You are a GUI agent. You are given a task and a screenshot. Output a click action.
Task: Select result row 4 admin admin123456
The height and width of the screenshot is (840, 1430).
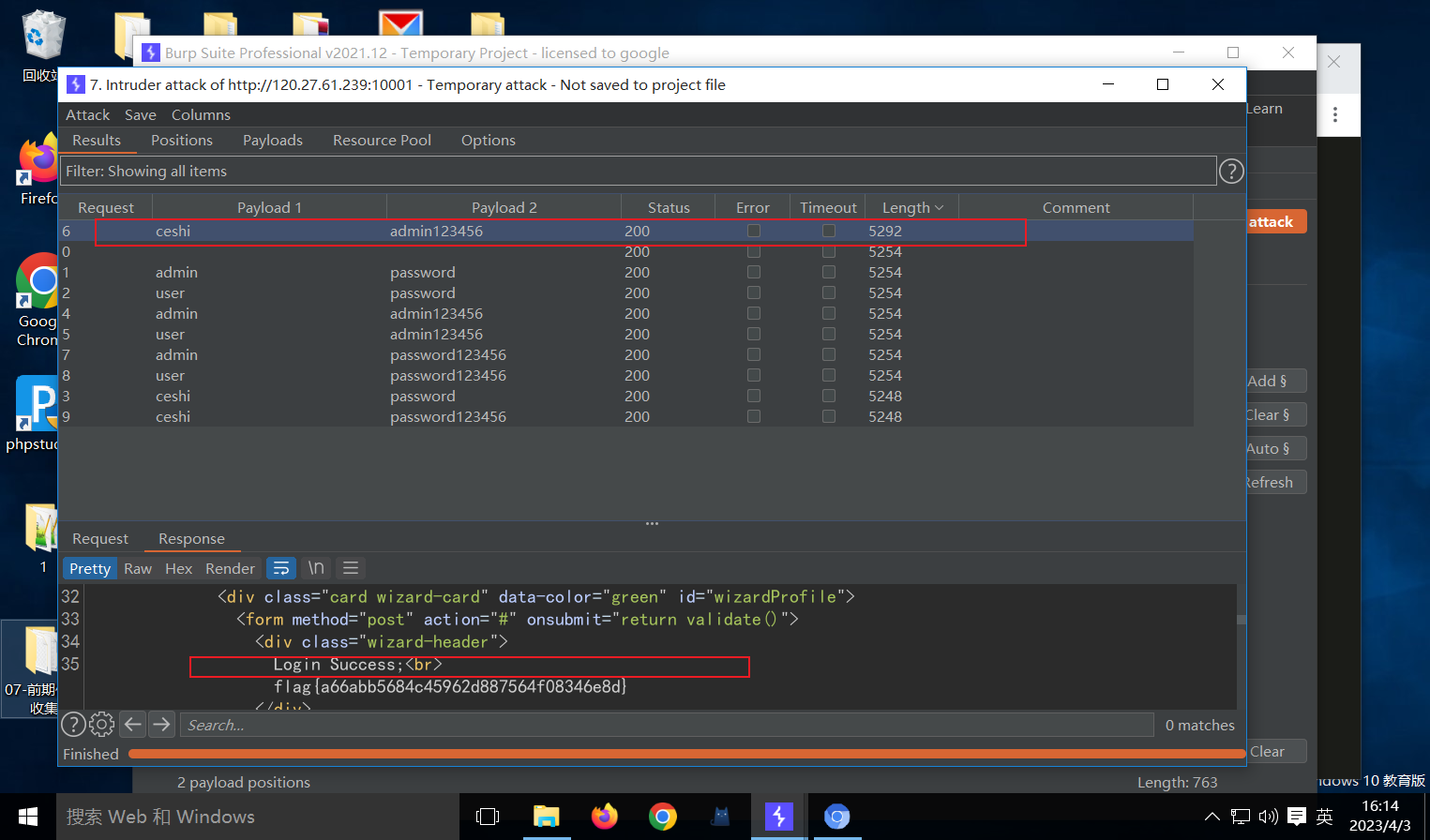(x=626, y=313)
